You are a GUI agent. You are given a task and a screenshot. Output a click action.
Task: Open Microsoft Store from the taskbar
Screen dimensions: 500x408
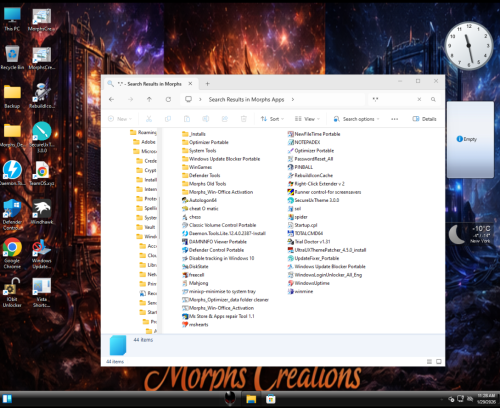click(x=271, y=399)
